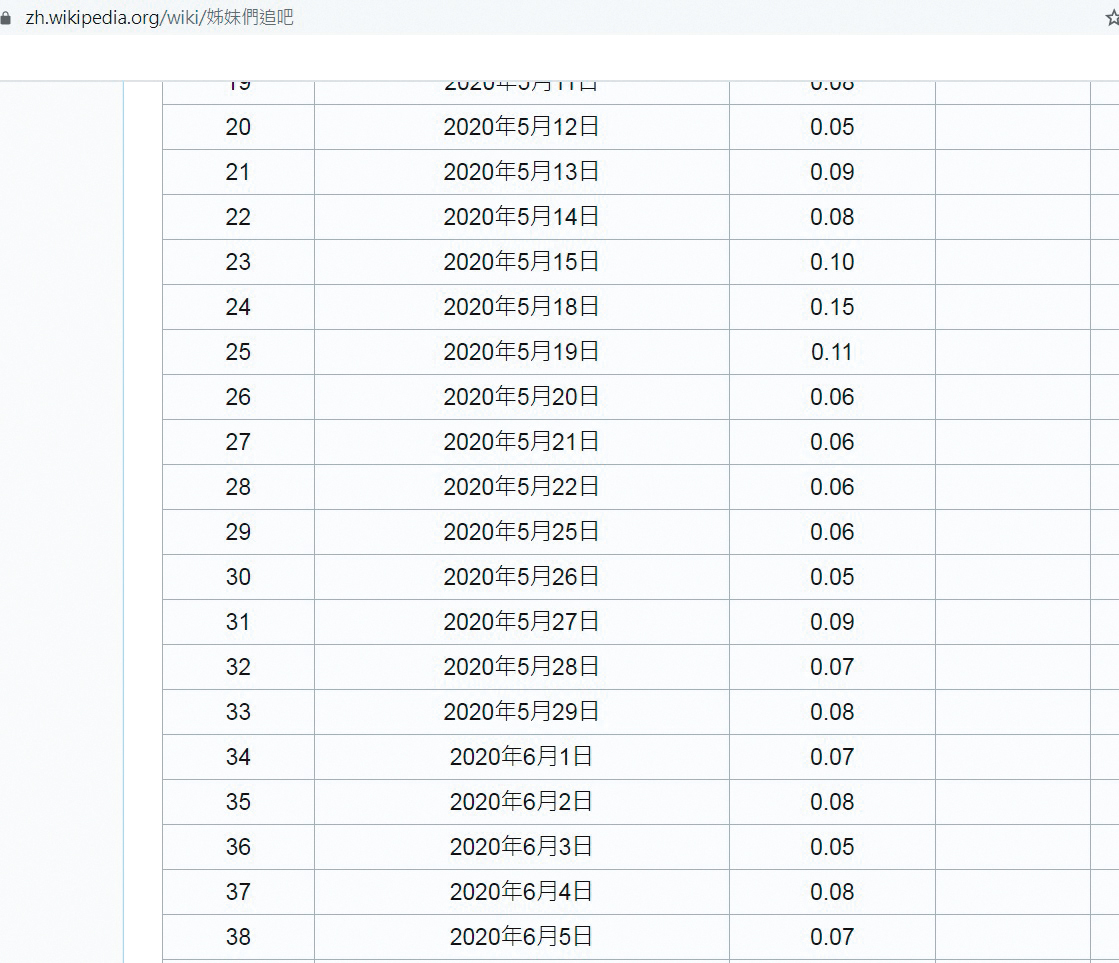Click the date cell 2020年5月15日
Screen dimensions: 1119x963
[x=521, y=262]
